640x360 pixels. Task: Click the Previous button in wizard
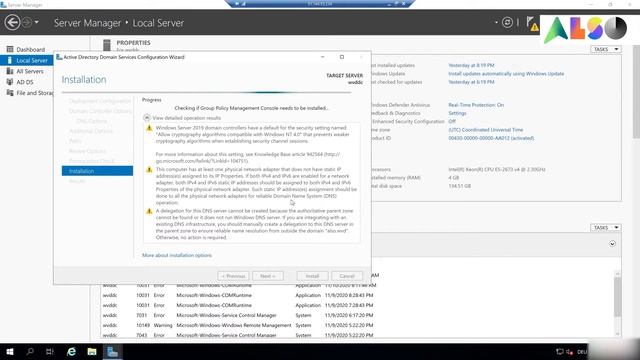(233, 276)
